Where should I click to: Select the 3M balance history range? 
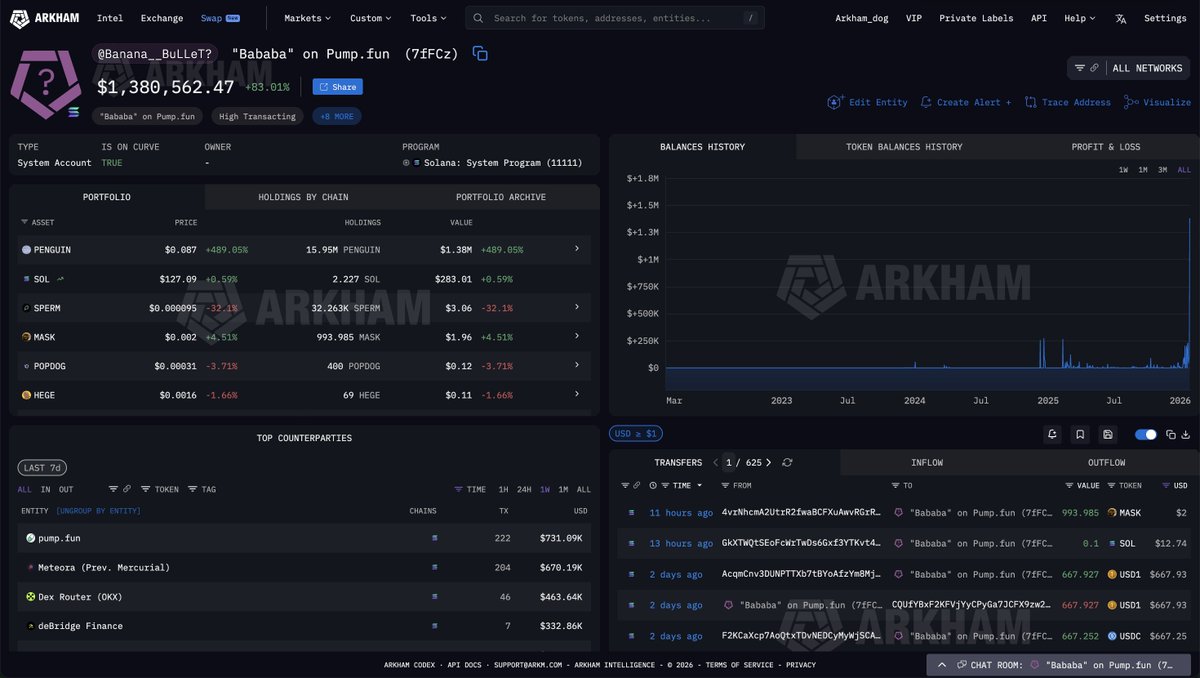(x=1163, y=170)
